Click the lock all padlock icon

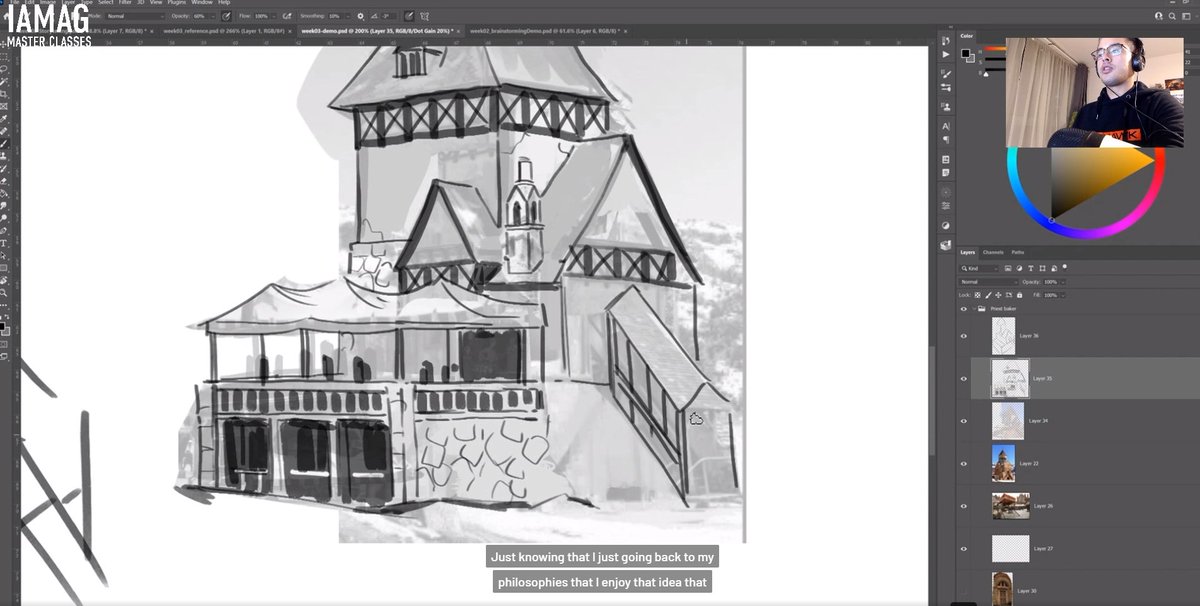point(1019,295)
